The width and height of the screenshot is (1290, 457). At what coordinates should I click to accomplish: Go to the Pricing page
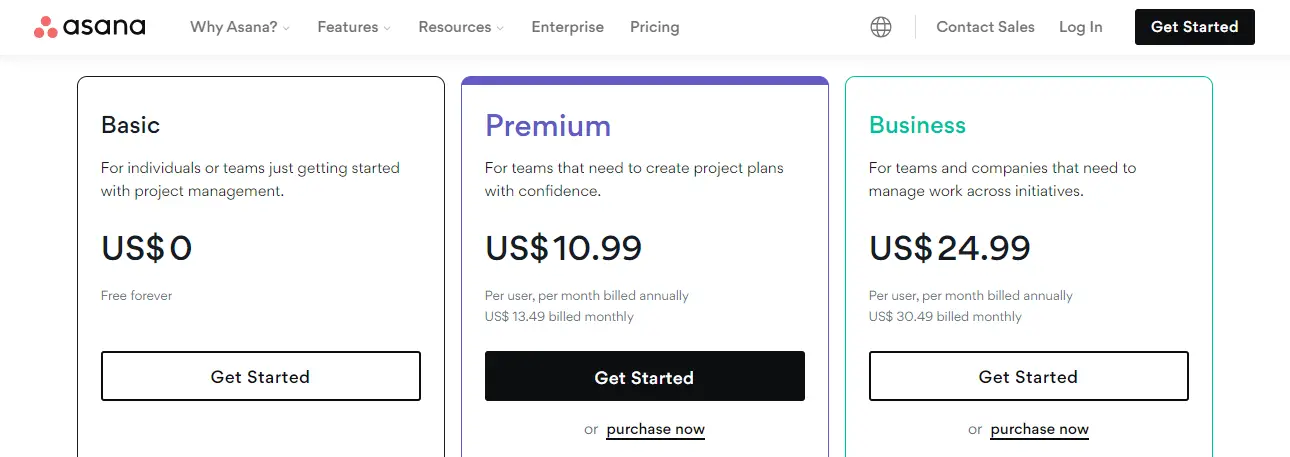point(654,27)
